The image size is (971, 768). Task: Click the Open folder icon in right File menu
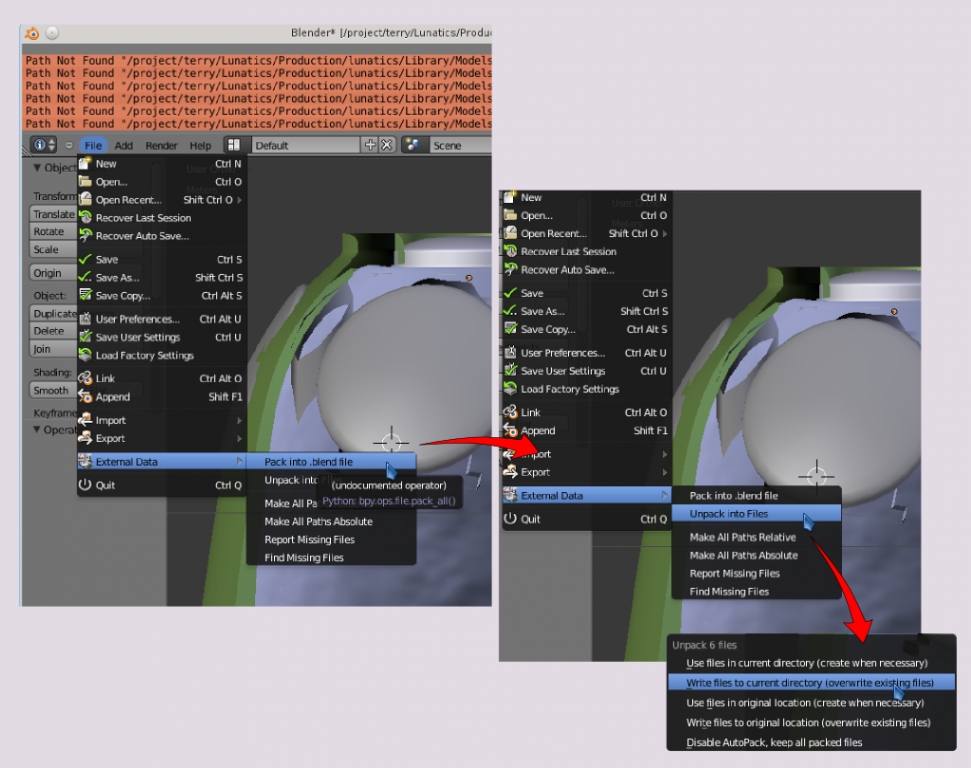coord(510,215)
